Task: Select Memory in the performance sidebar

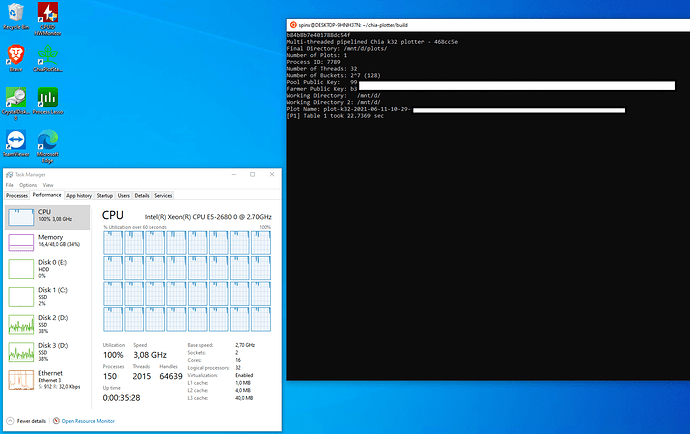Action: click(x=50, y=241)
